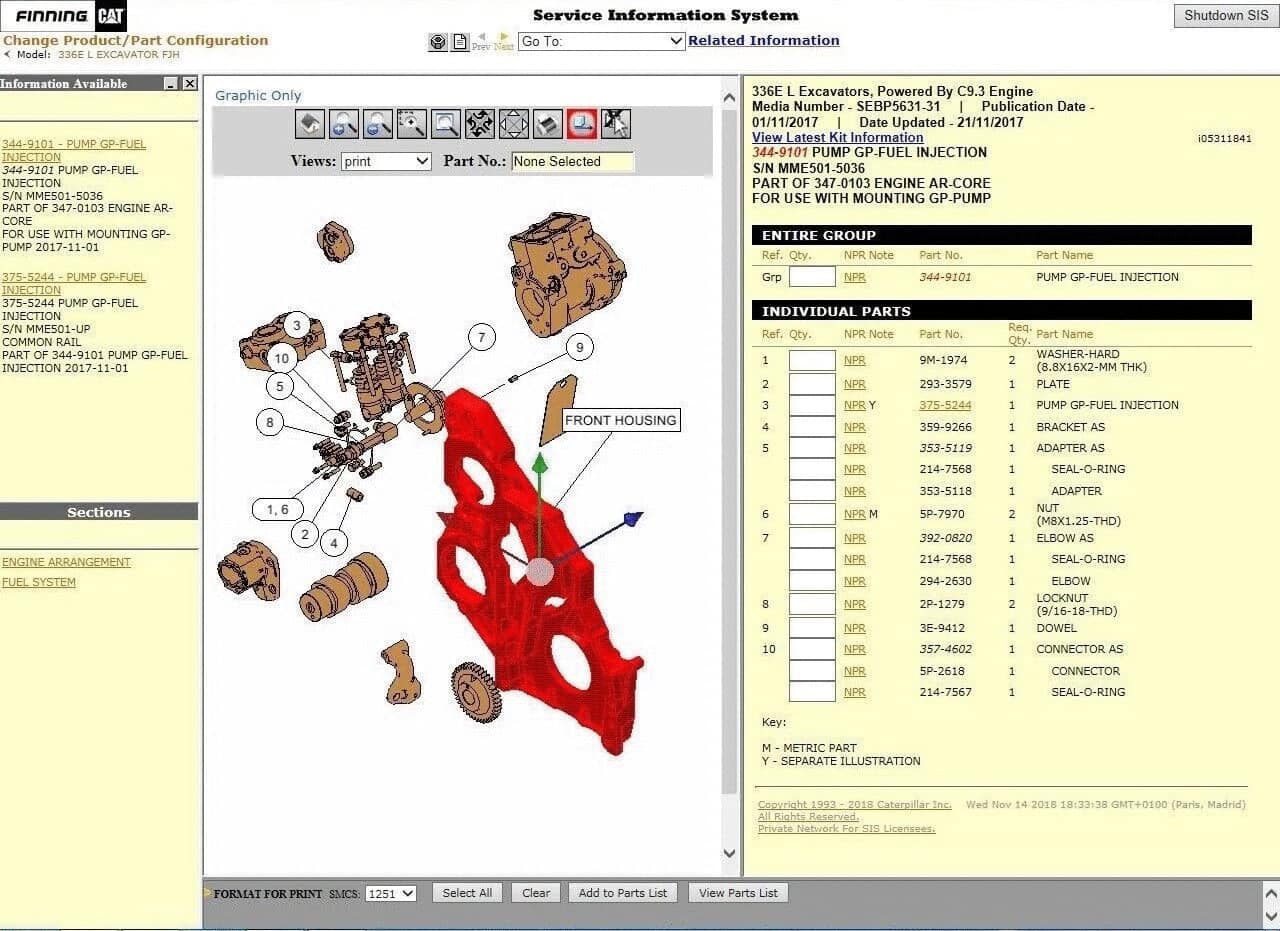Click the Select All button

(x=467, y=893)
